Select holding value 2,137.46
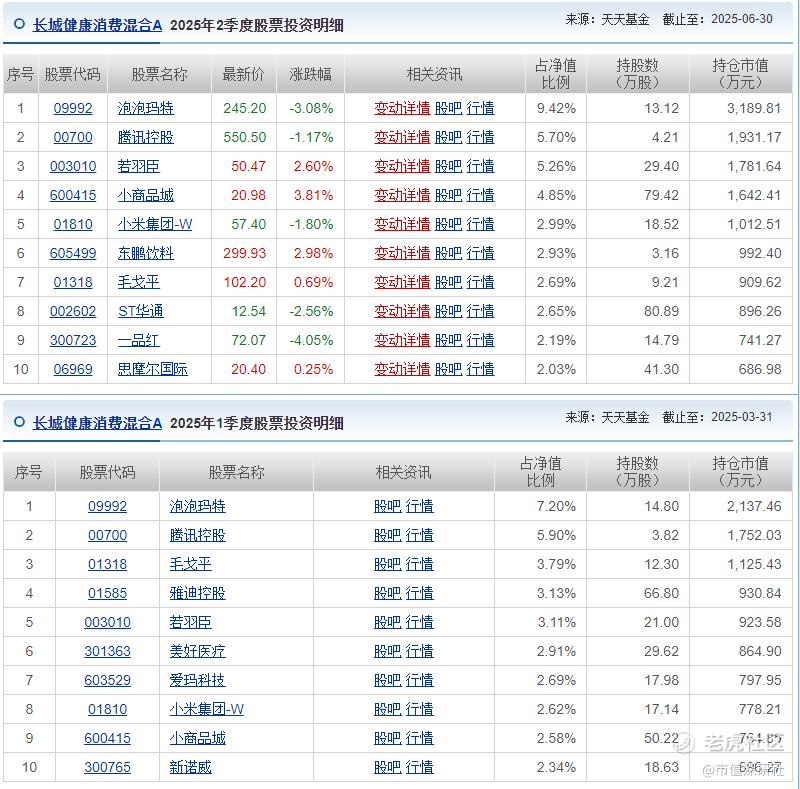 [754, 507]
